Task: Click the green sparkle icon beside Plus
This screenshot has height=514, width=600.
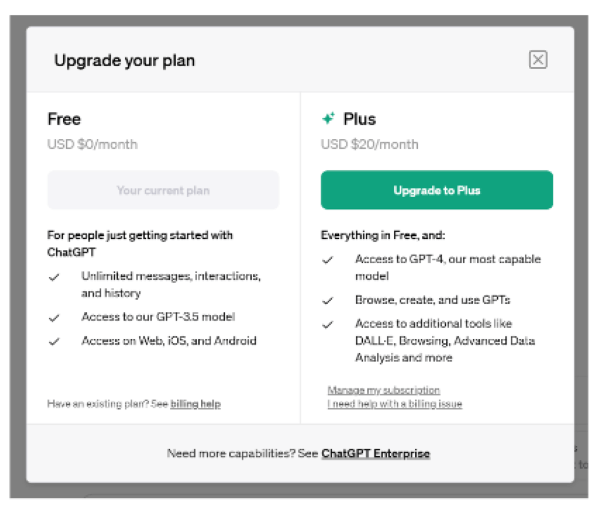Action: coord(328,118)
